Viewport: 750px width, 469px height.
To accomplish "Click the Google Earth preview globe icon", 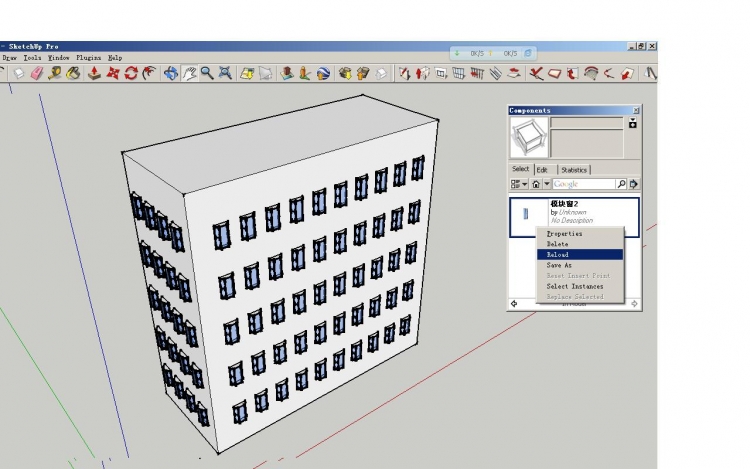I will tap(323, 73).
